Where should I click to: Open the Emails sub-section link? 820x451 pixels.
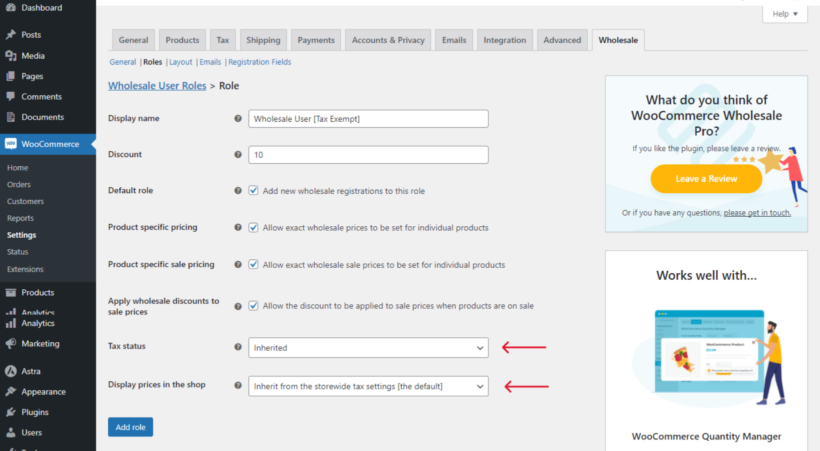210,62
